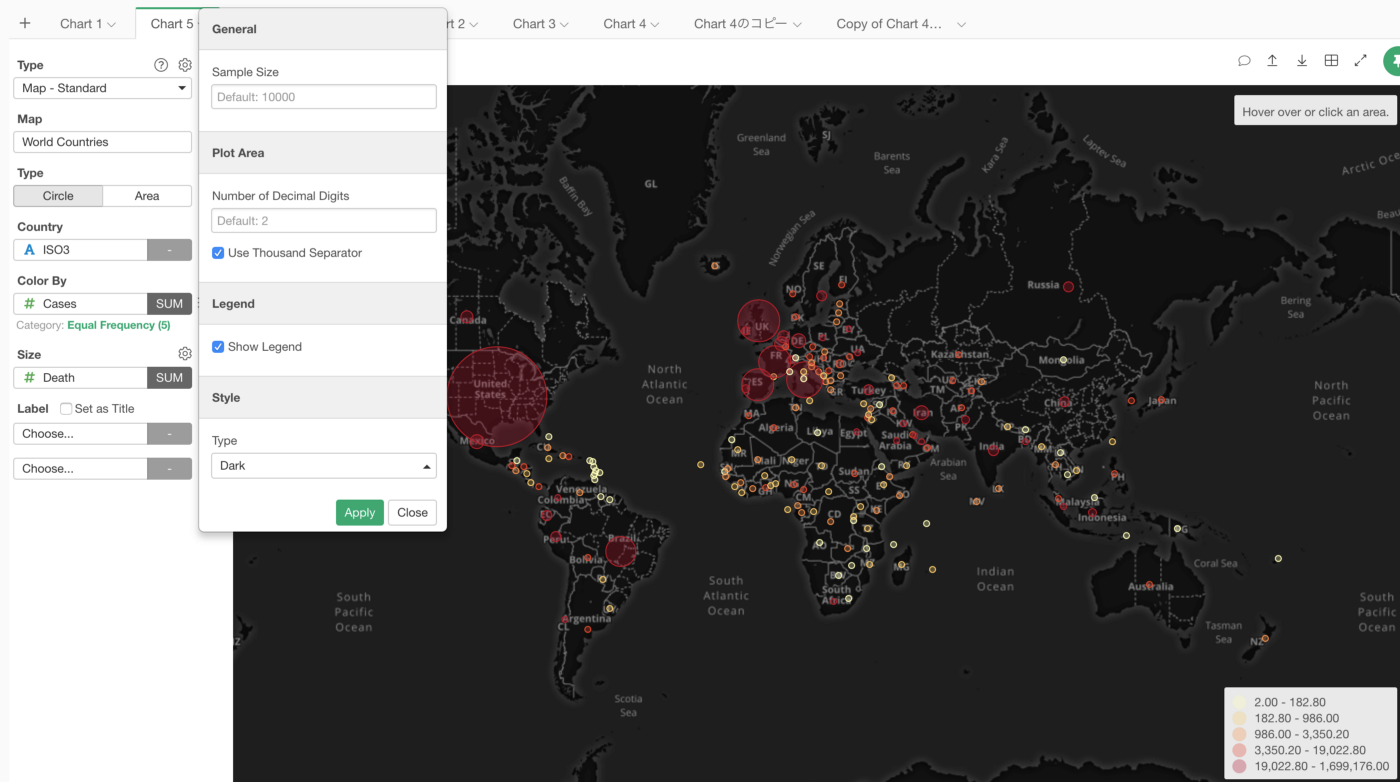Open the first Label Choose... dropdown
Screen dimensions: 1400x782
tap(80, 434)
